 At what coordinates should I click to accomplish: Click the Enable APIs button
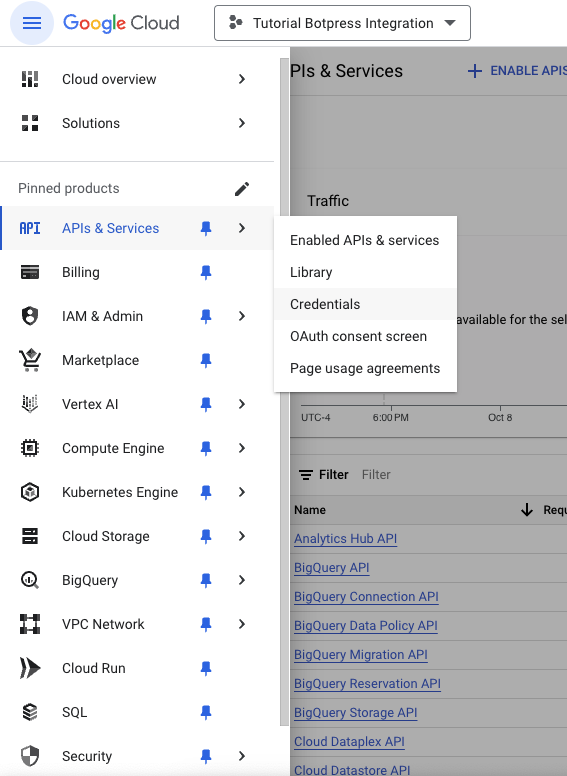pos(517,71)
